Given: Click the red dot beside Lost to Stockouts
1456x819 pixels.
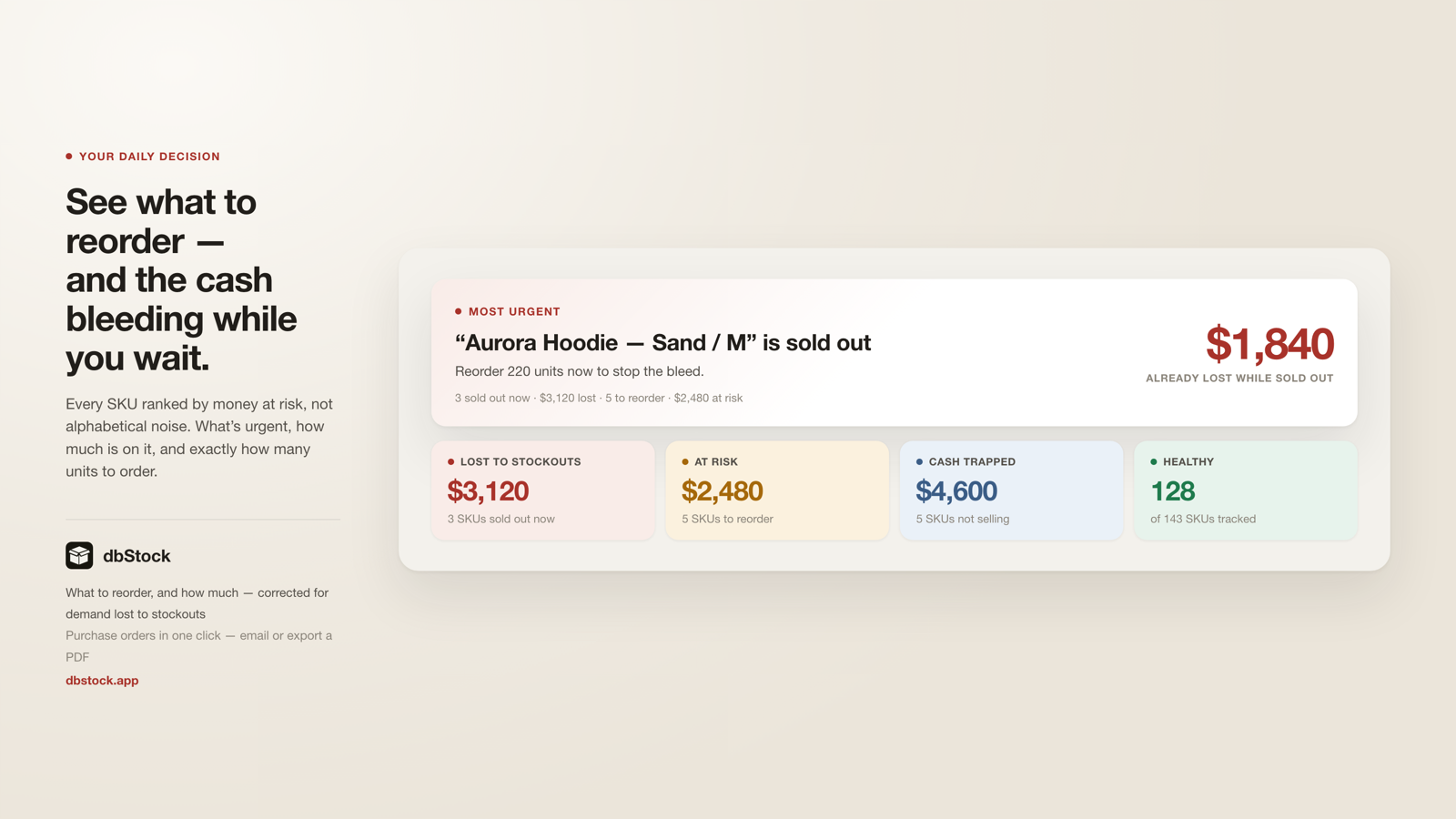Looking at the screenshot, I should click(450, 461).
